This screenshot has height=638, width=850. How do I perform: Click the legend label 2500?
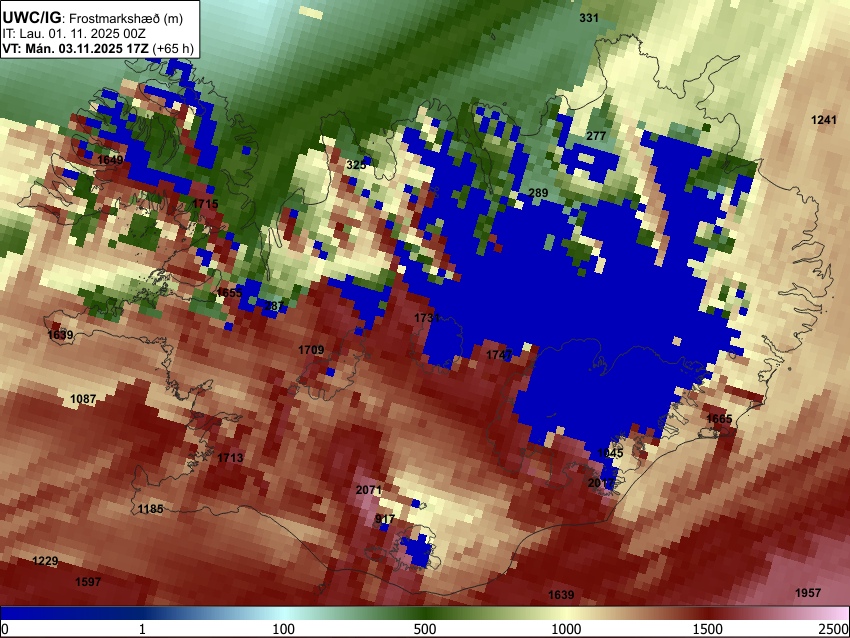834,629
